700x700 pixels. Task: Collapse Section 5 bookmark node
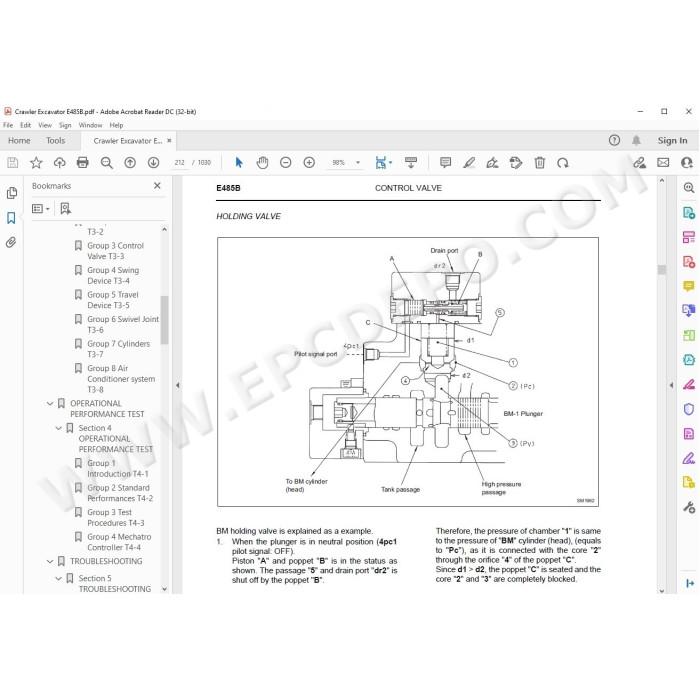tap(58, 579)
